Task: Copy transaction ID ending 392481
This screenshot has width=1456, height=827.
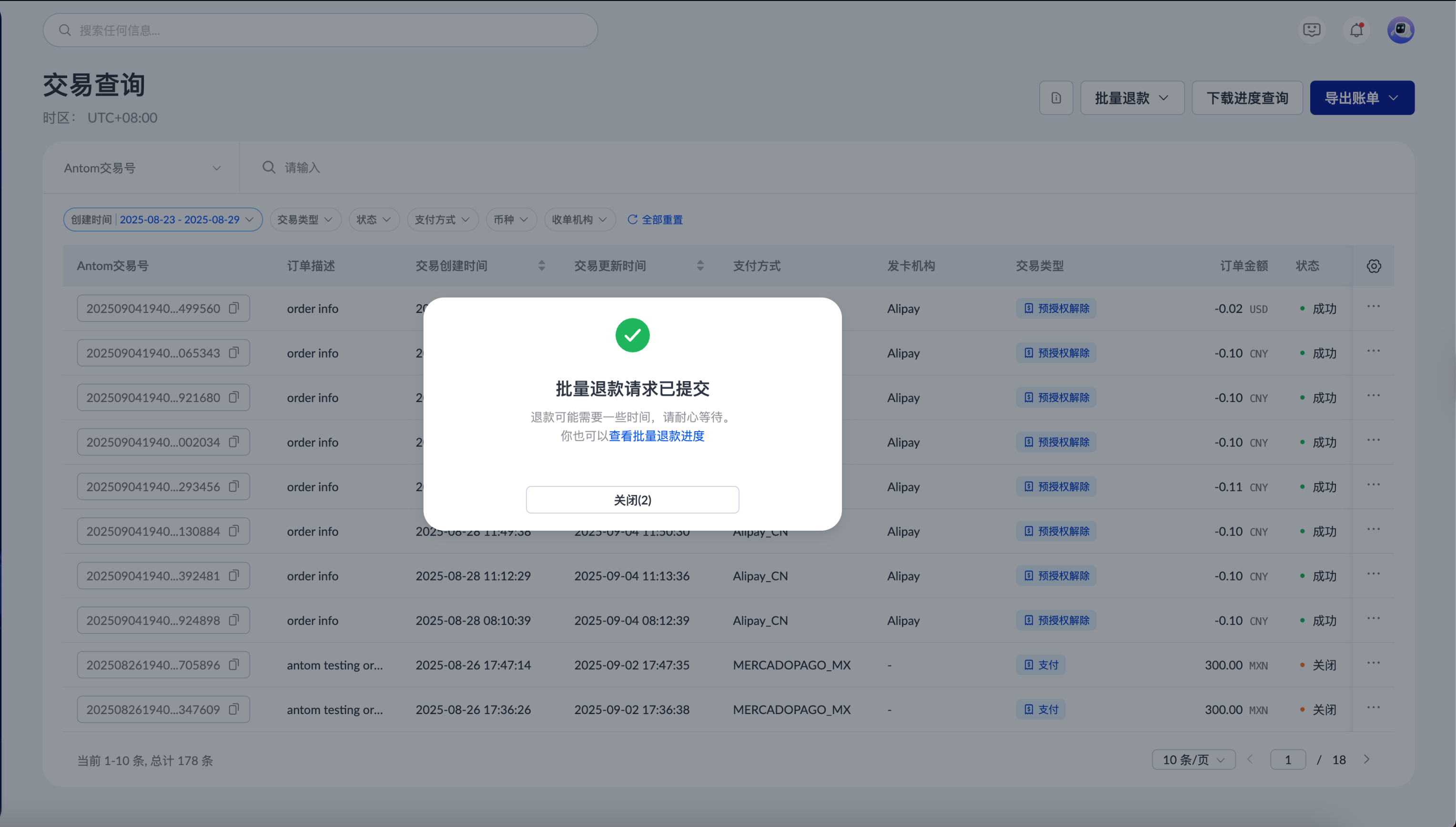Action: pos(233,575)
